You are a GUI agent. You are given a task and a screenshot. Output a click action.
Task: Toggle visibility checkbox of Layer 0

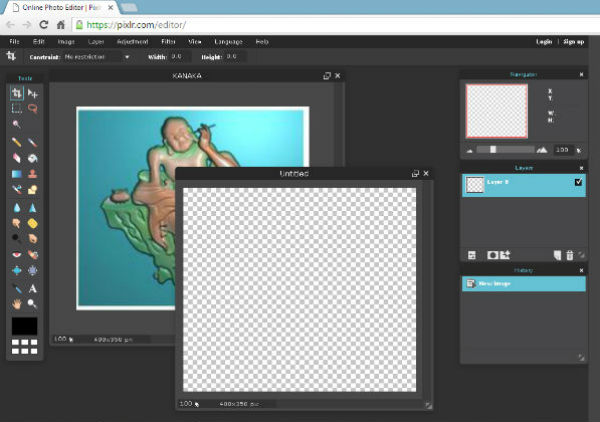tap(578, 182)
